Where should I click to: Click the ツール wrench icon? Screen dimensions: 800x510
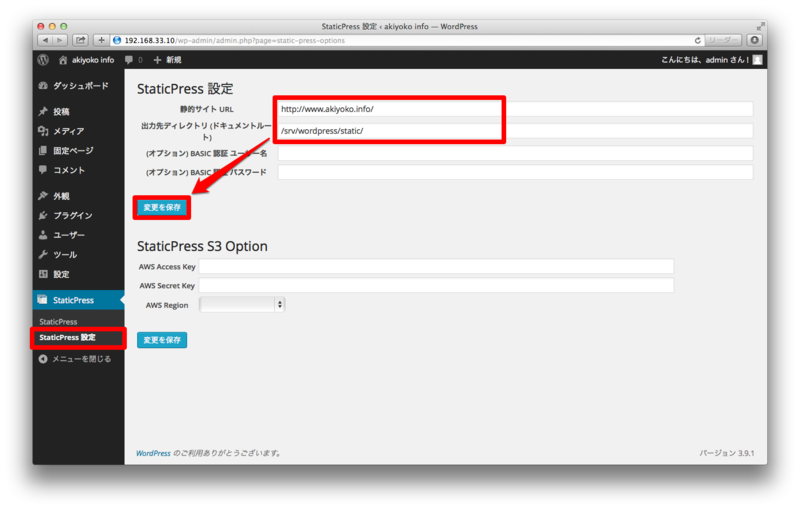(x=43, y=254)
